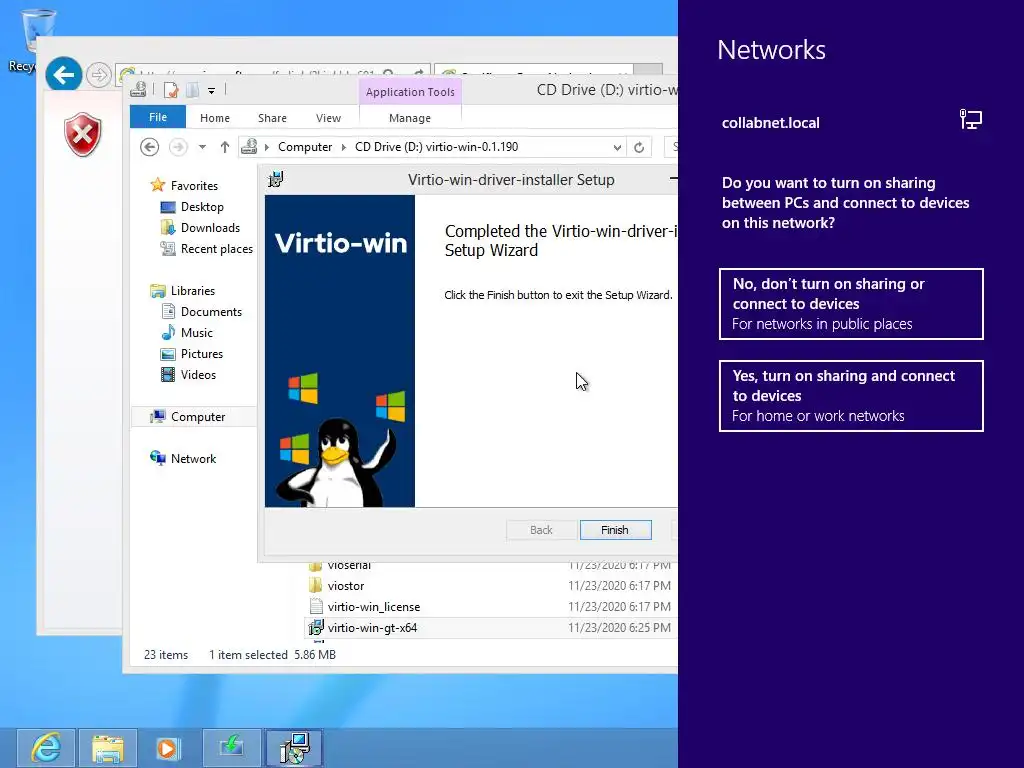Image resolution: width=1024 pixels, height=768 pixels.
Task: Select Libraries in navigation pane
Action: coord(193,291)
